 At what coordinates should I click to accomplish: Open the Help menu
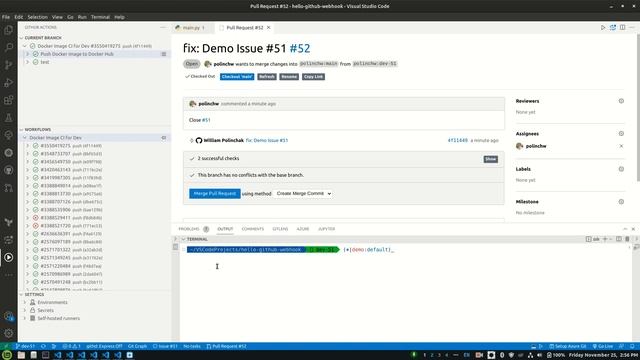(119, 17)
